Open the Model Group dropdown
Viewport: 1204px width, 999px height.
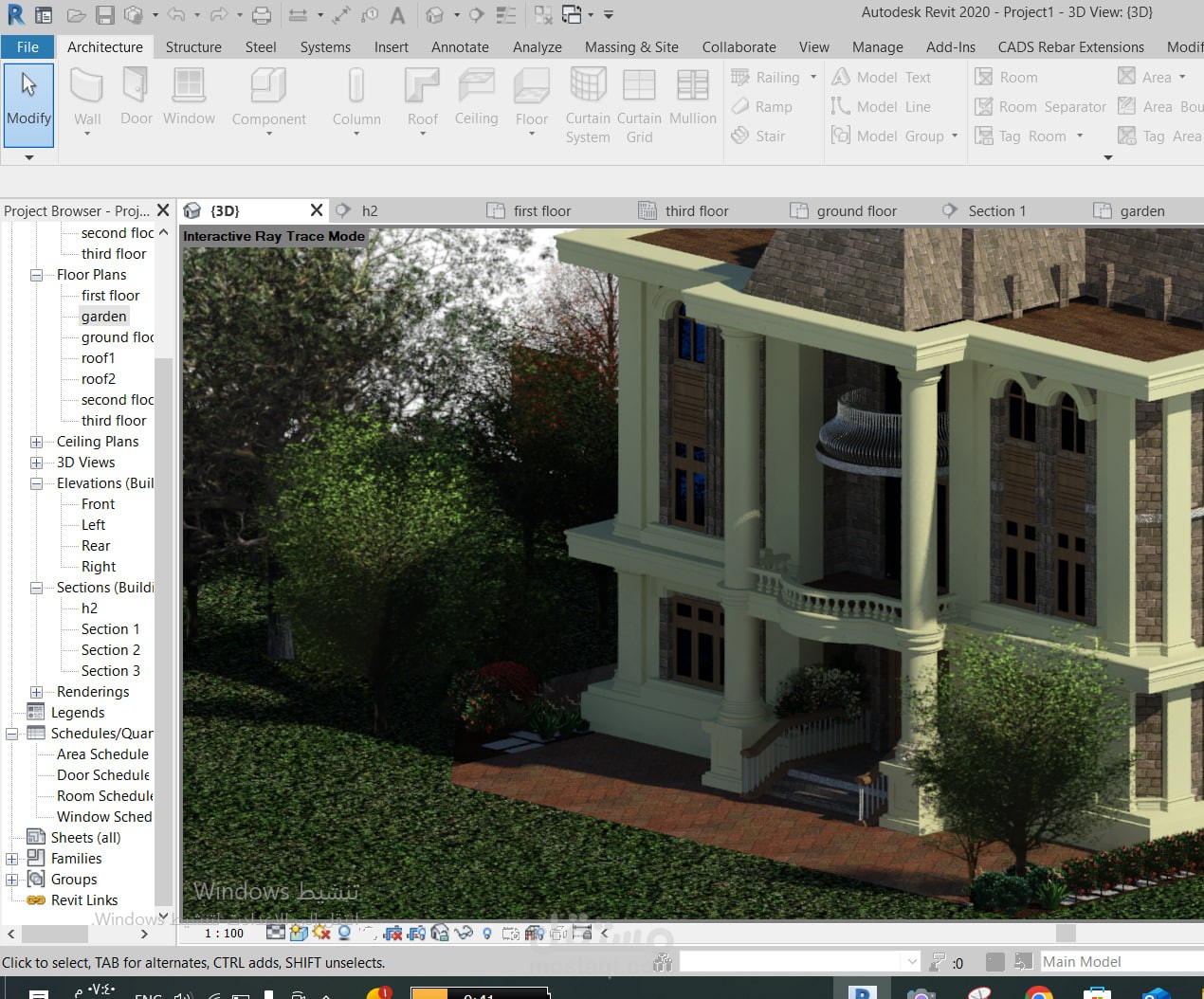pyautogui.click(x=955, y=136)
